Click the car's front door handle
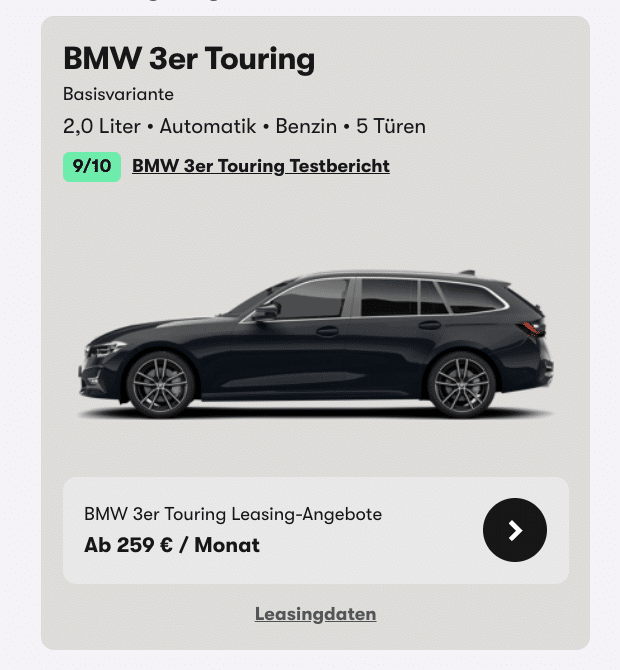620x670 pixels. click(327, 331)
